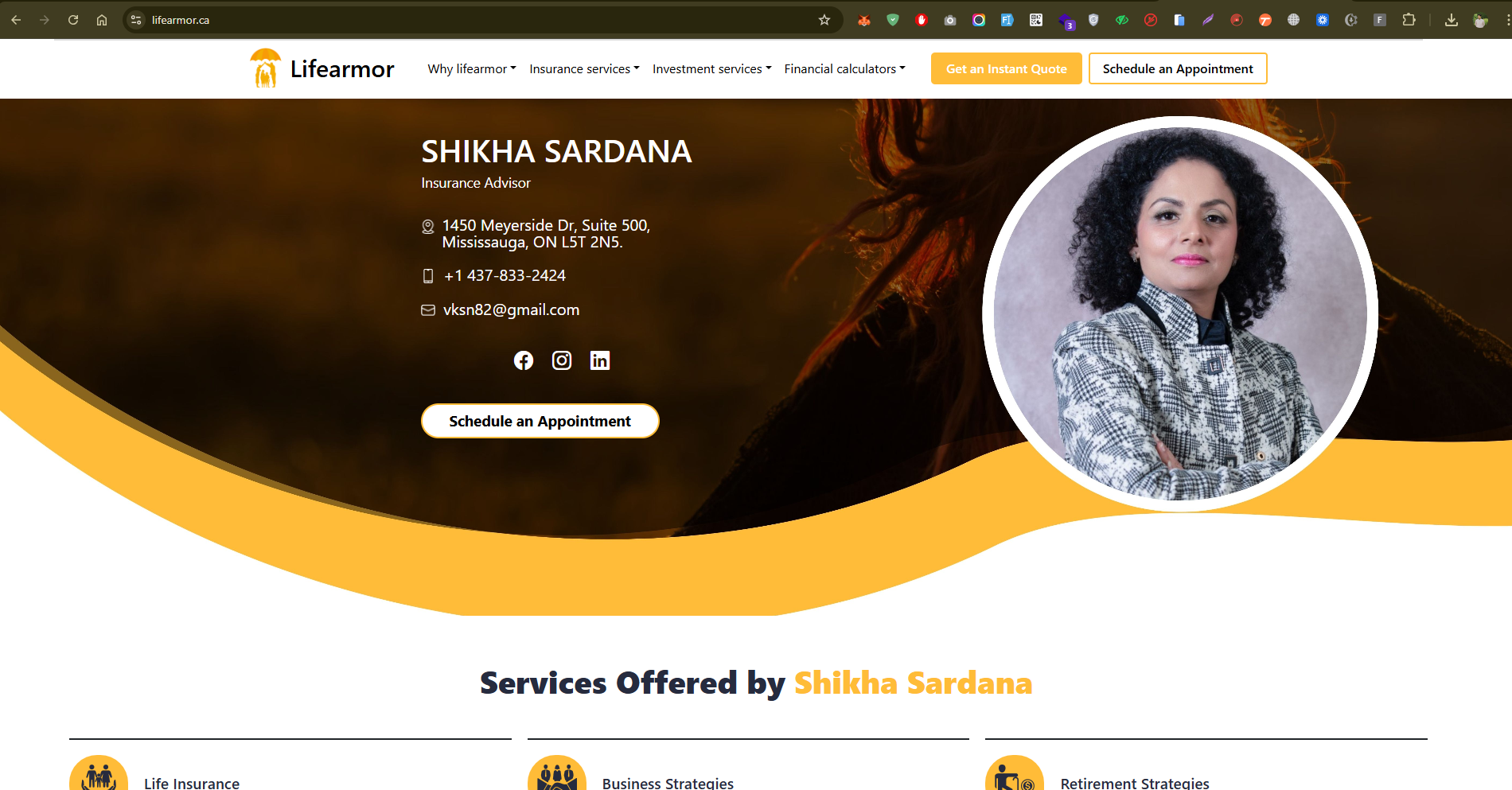Open the LinkedIn profile icon
The image size is (1512, 790).
point(600,360)
